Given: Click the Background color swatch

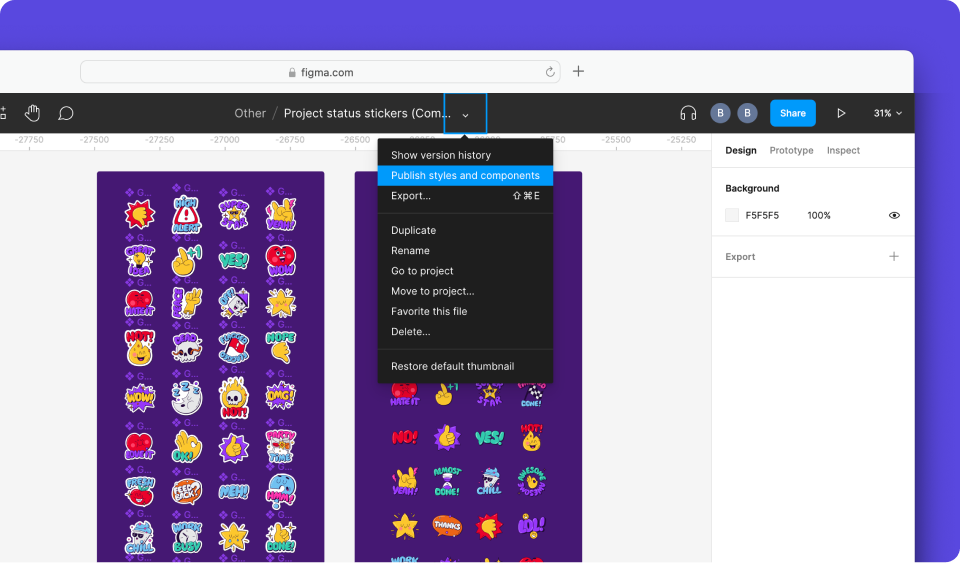Looking at the screenshot, I should tap(732, 215).
